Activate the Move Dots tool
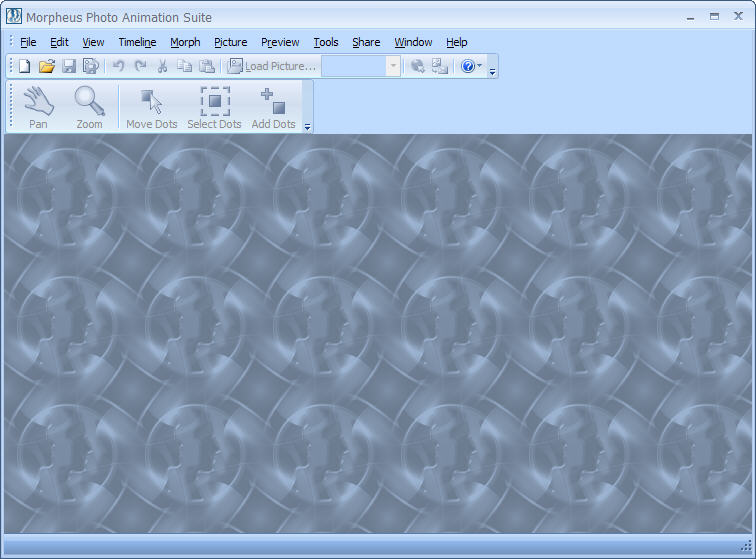The width and height of the screenshot is (756, 559). tap(152, 107)
